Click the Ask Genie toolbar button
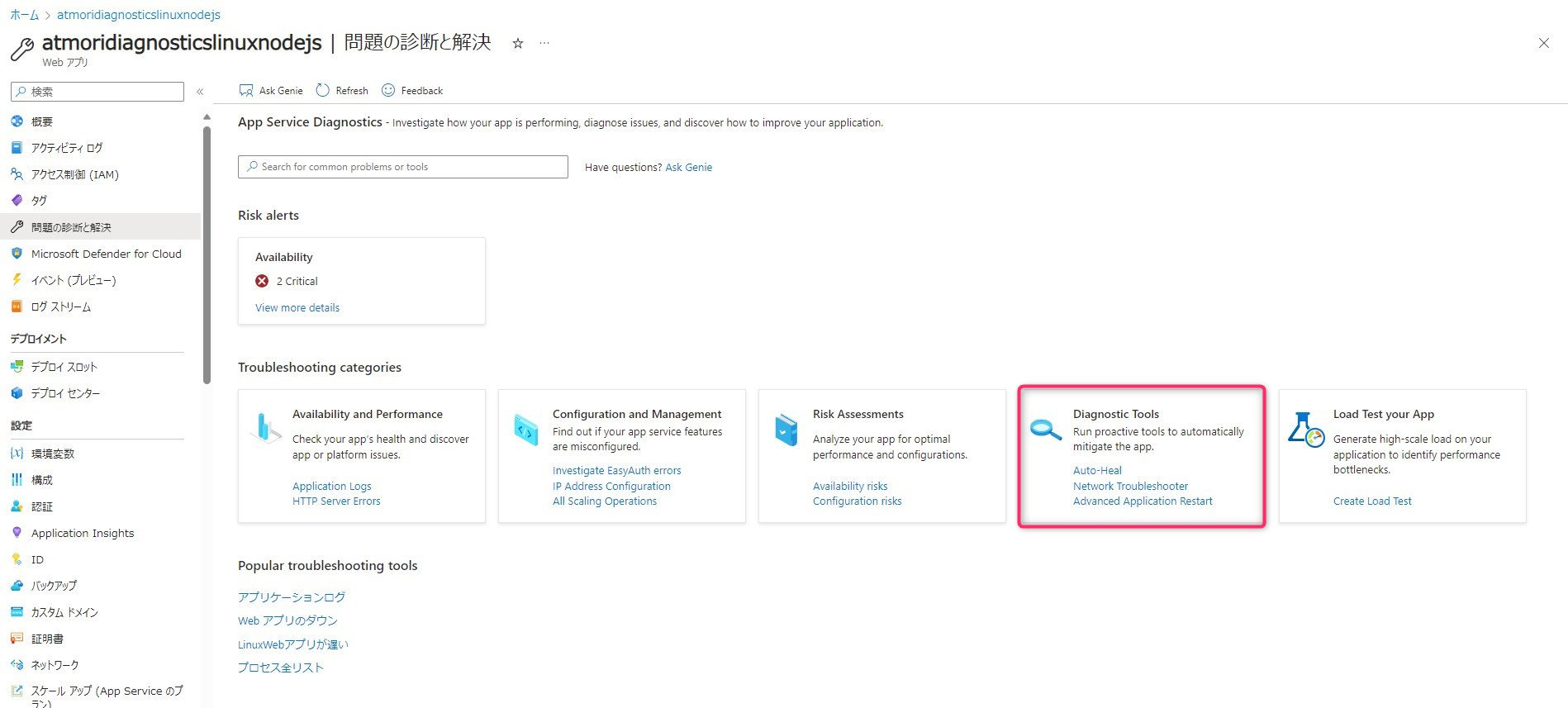The image size is (1568, 708). click(x=271, y=91)
